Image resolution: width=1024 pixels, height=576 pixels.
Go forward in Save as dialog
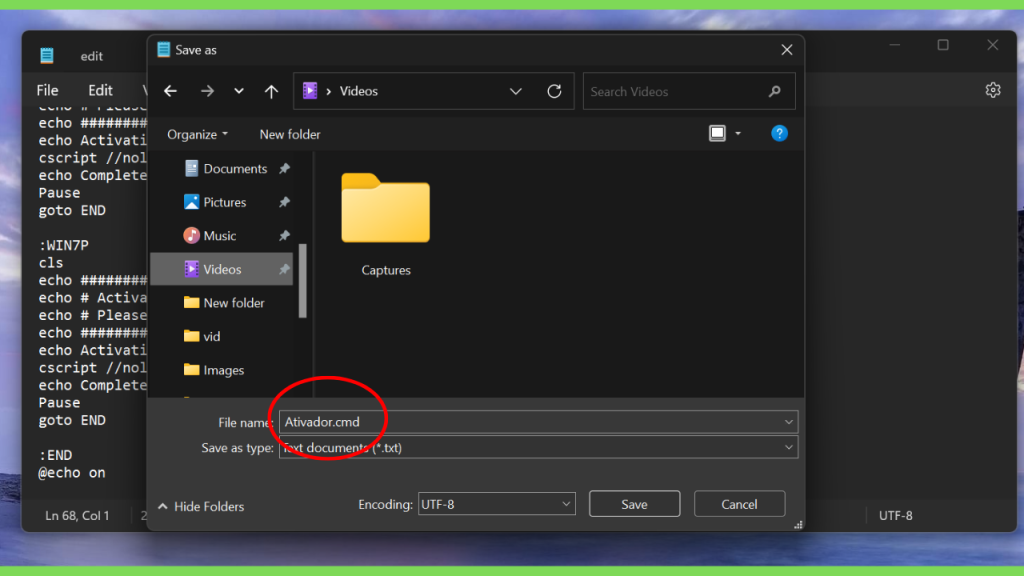[207, 91]
